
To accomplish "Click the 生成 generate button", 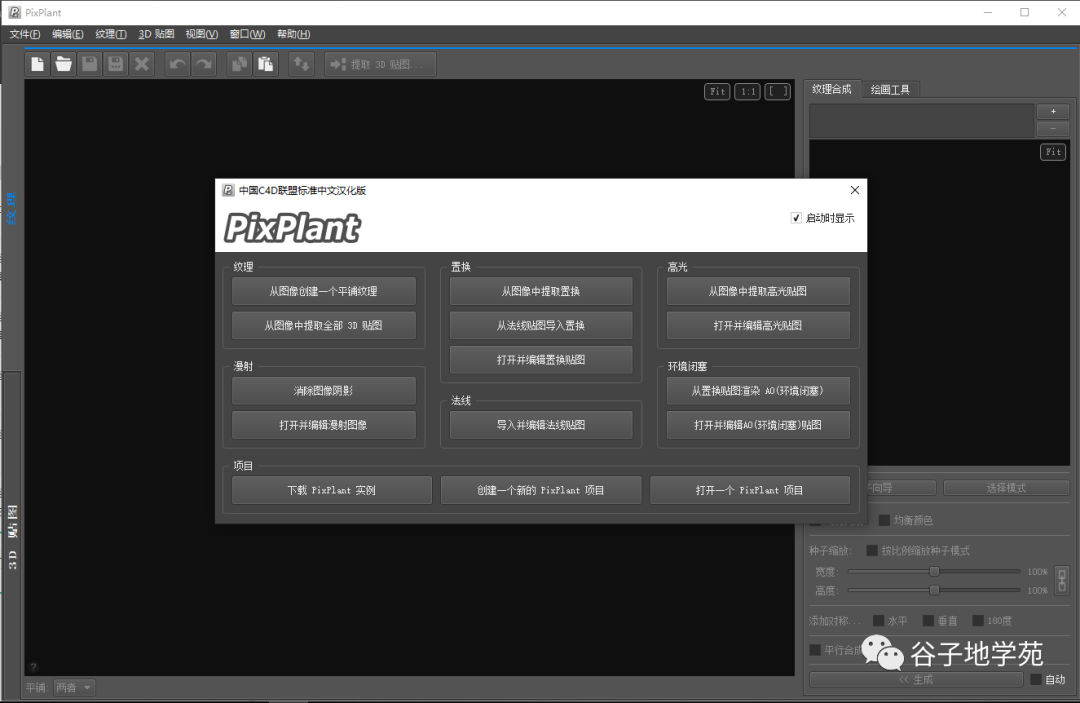I will coord(916,679).
